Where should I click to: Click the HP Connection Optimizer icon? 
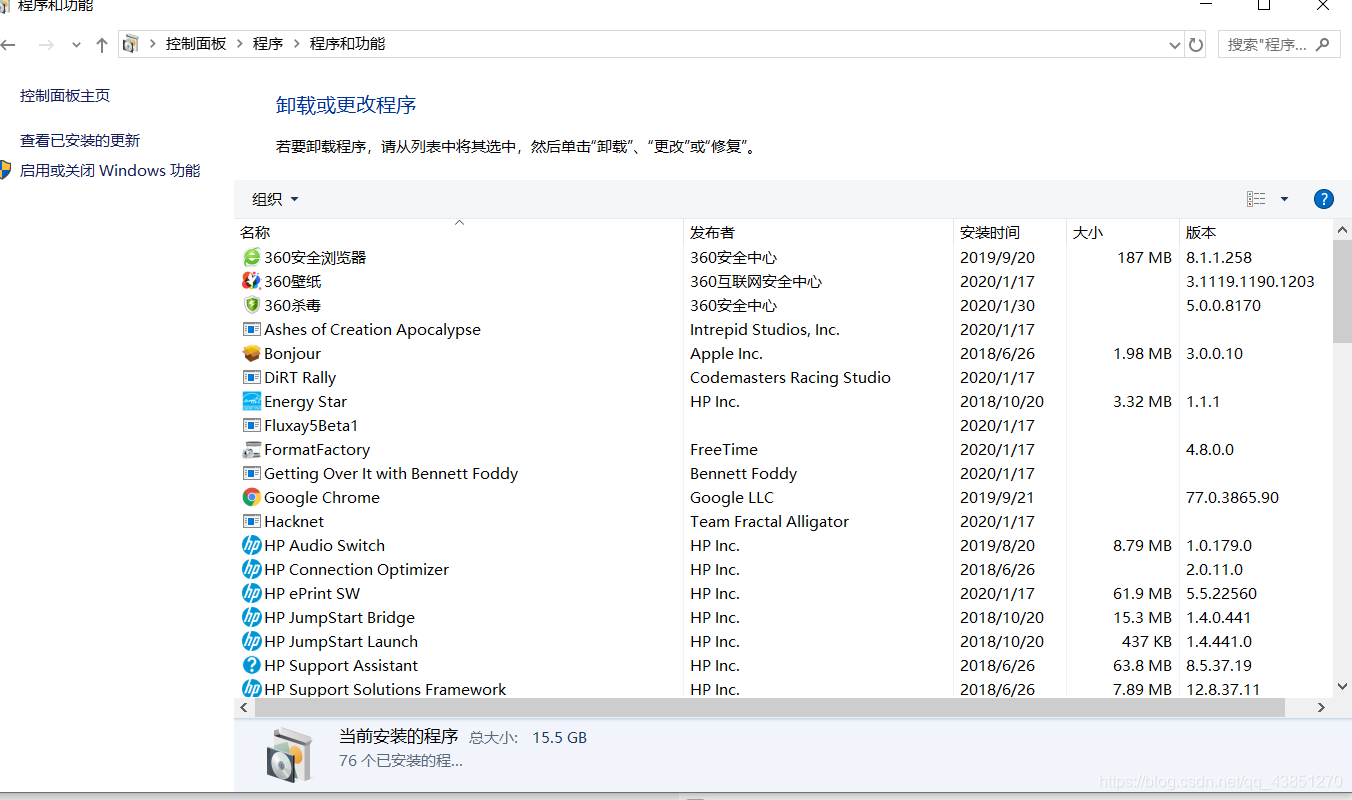point(251,569)
